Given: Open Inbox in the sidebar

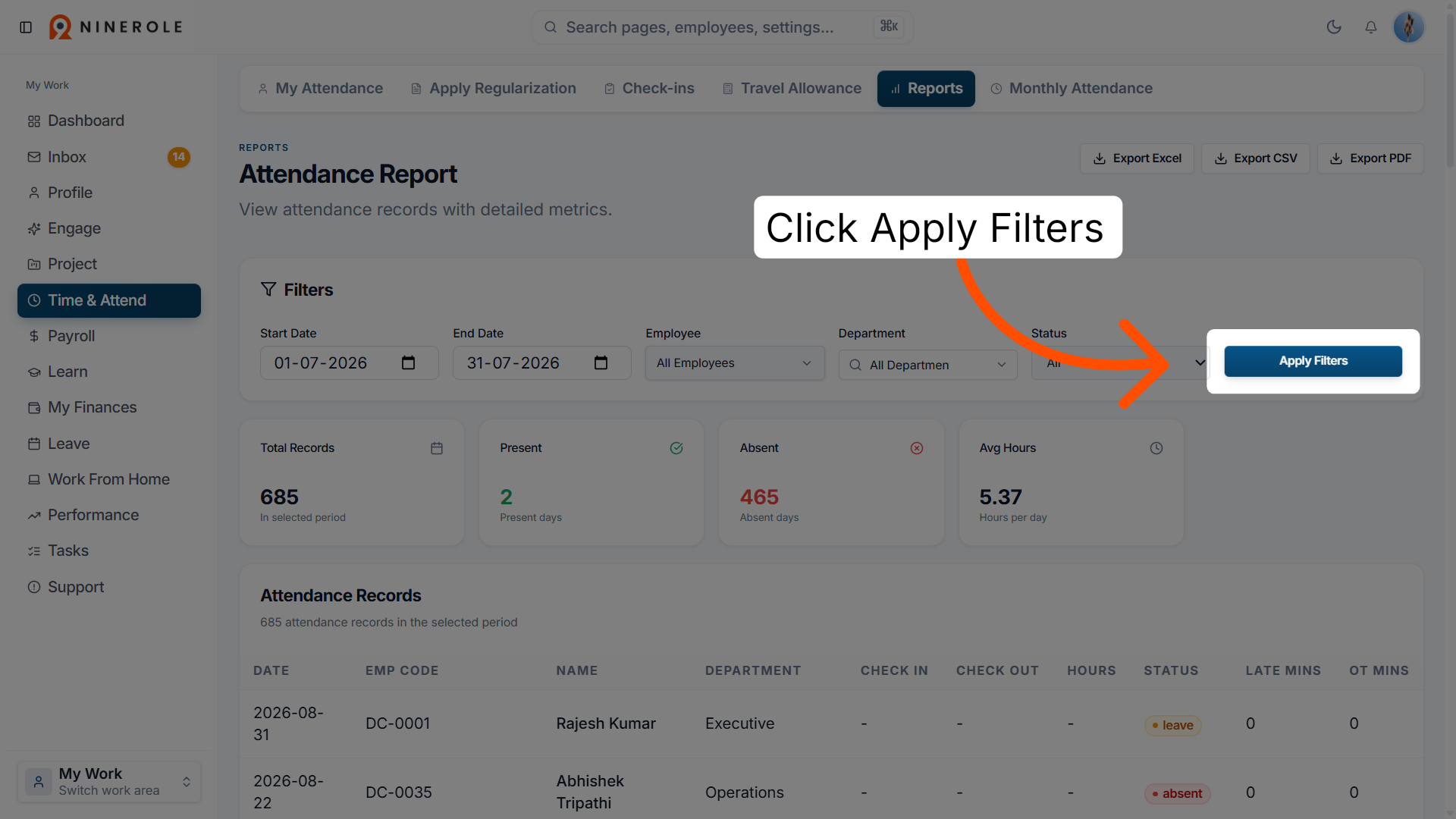Looking at the screenshot, I should (x=109, y=157).
